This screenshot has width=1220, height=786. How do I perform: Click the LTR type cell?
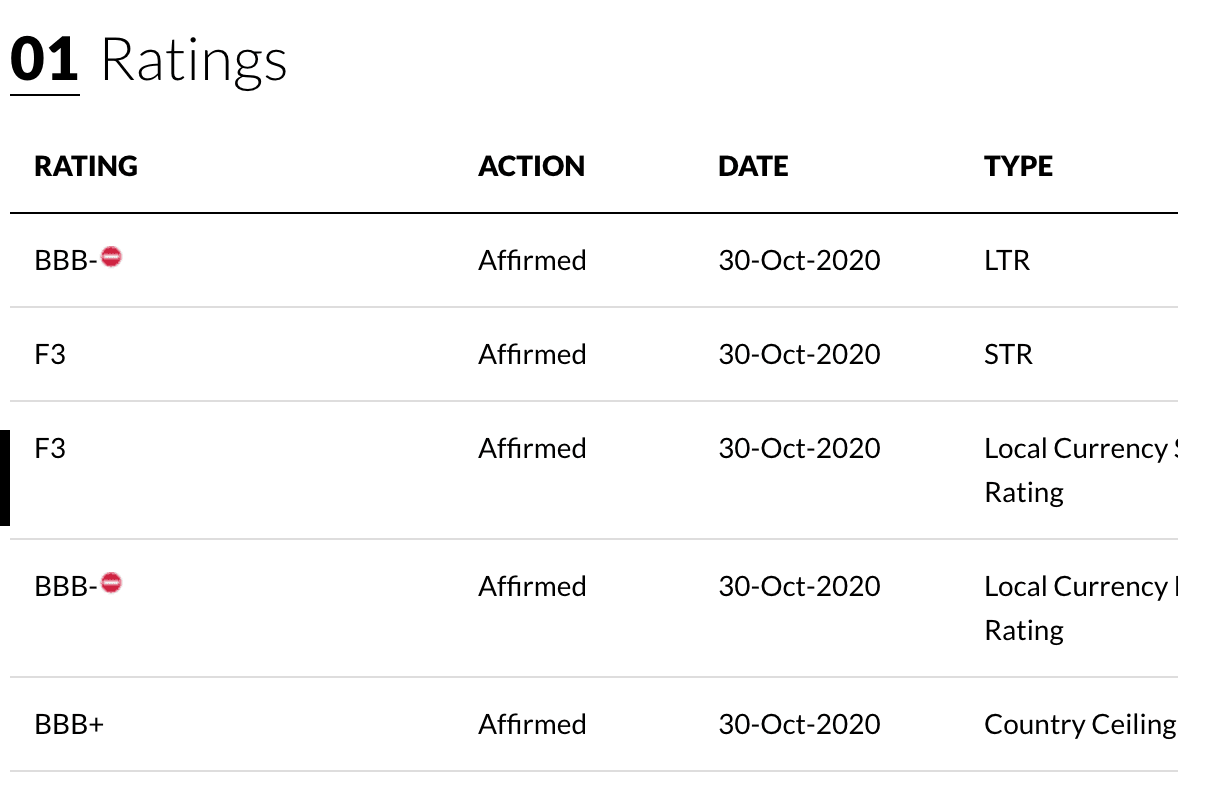tap(1007, 261)
